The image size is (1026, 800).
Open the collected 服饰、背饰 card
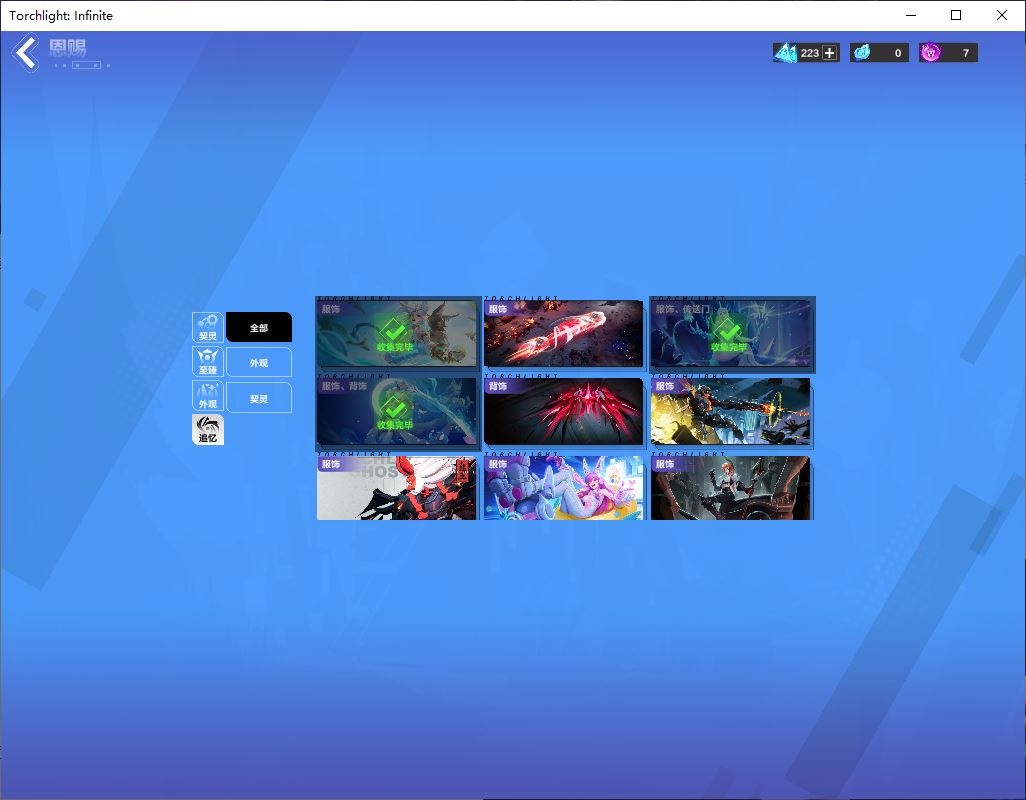(397, 411)
